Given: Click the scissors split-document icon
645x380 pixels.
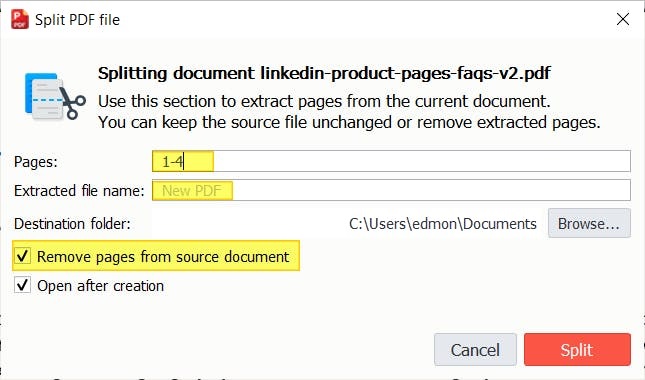Looking at the screenshot, I should (55, 97).
